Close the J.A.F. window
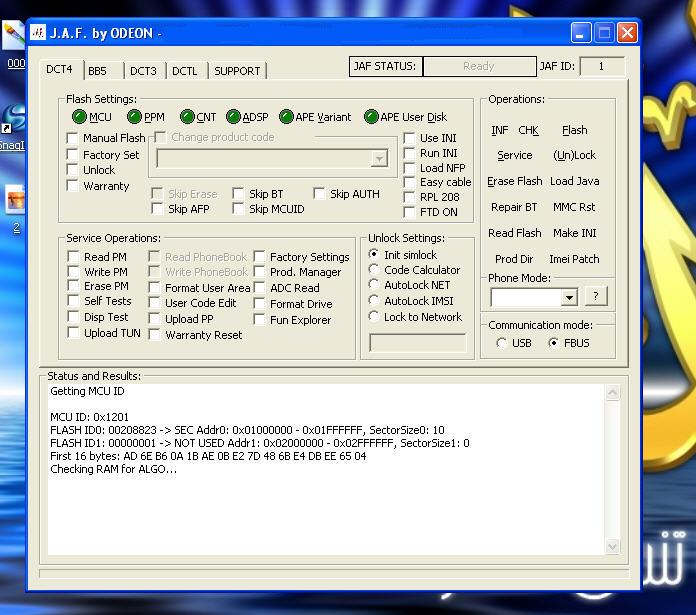This screenshot has width=696, height=615. (628, 33)
